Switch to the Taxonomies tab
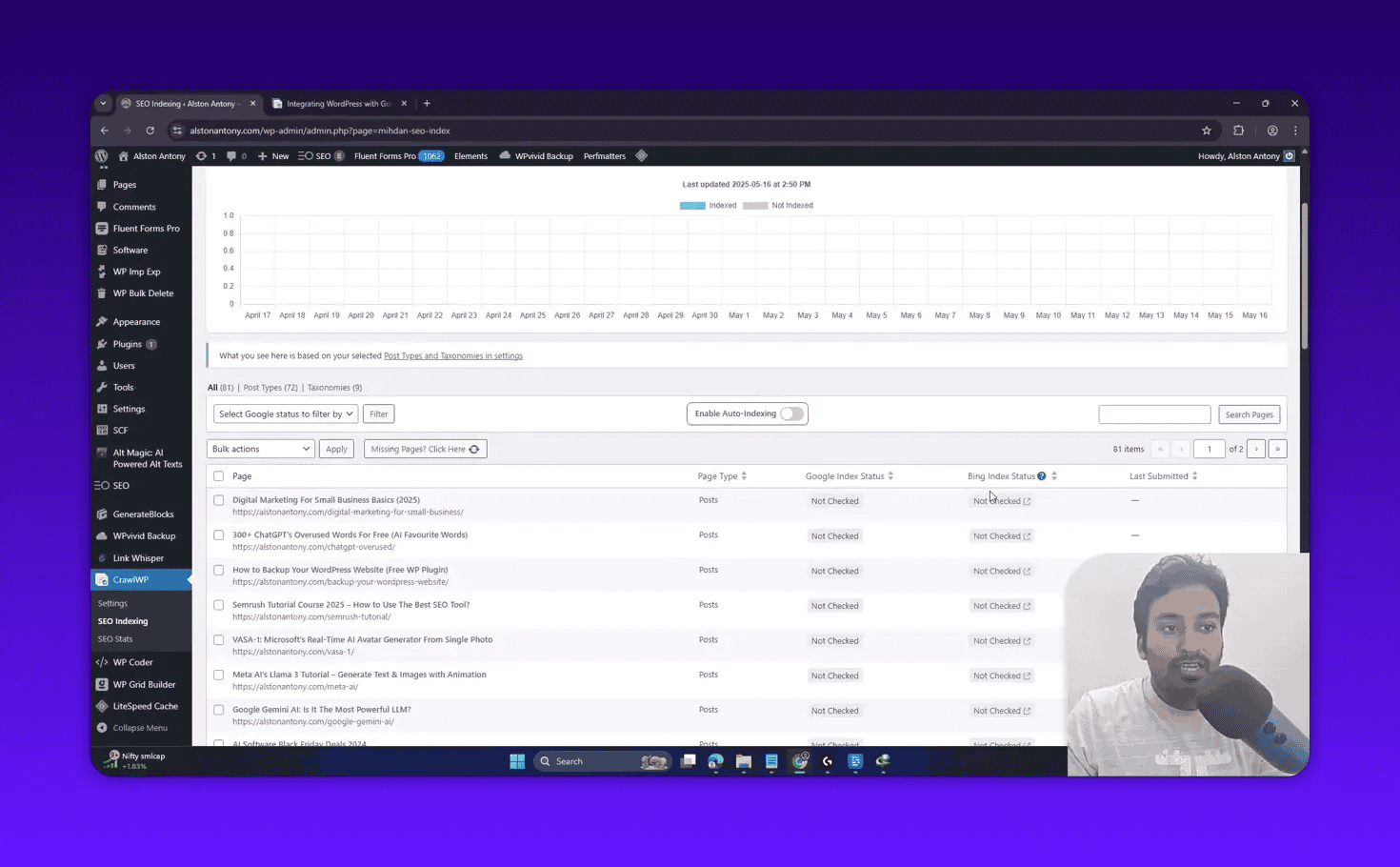Screen dimensions: 1400x867 click(328, 387)
